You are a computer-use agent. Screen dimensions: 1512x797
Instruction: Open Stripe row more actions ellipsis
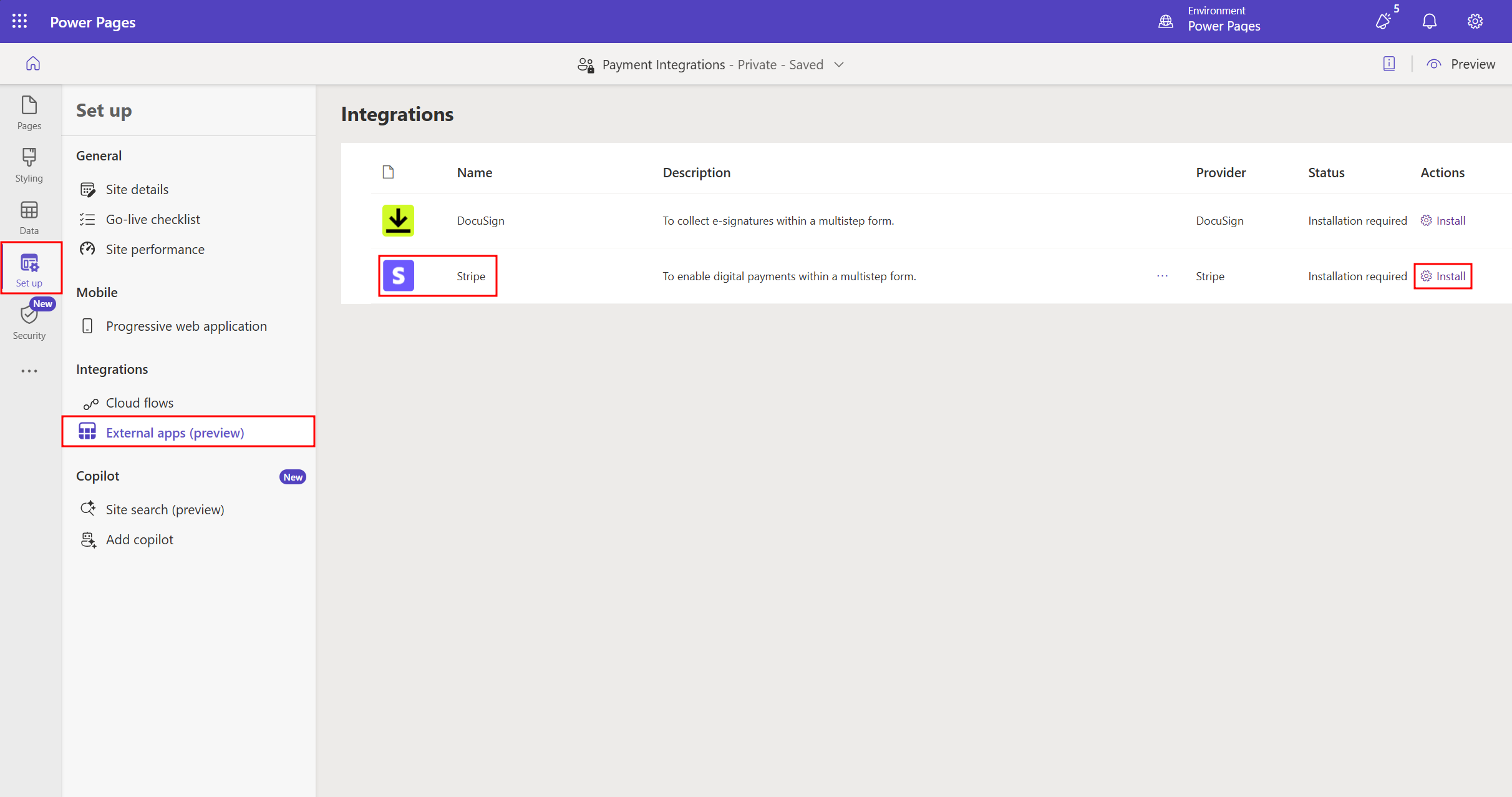[1162, 276]
